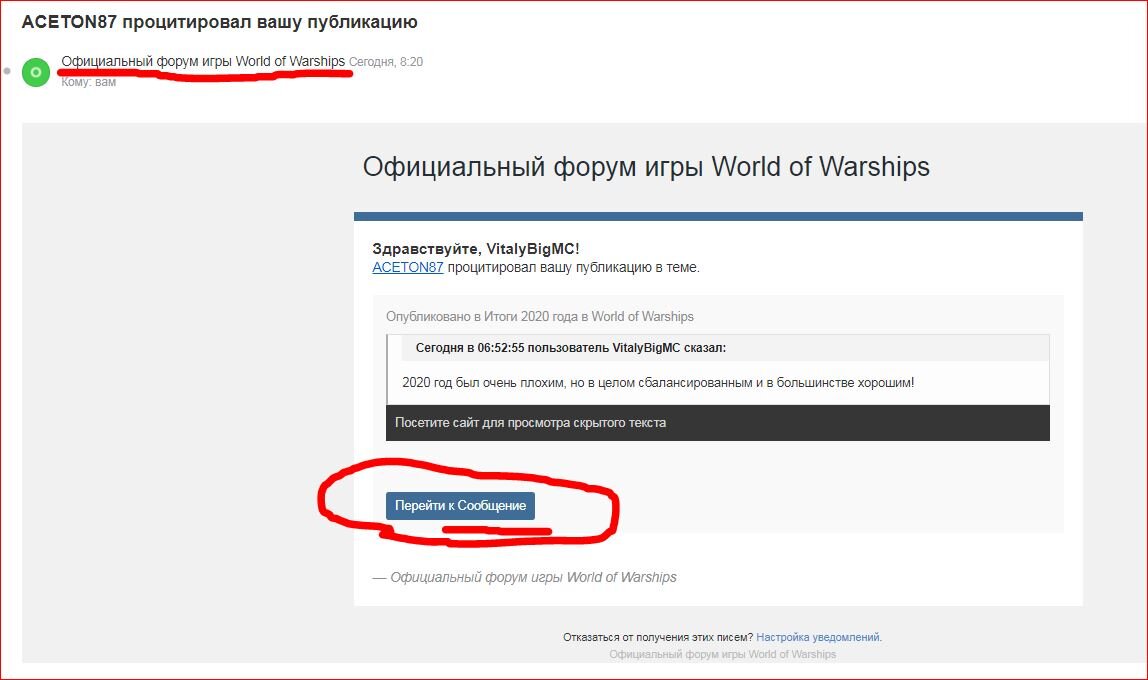Click the Отказаться от получения этих писем text
The height and width of the screenshot is (680, 1148).
(x=657, y=637)
